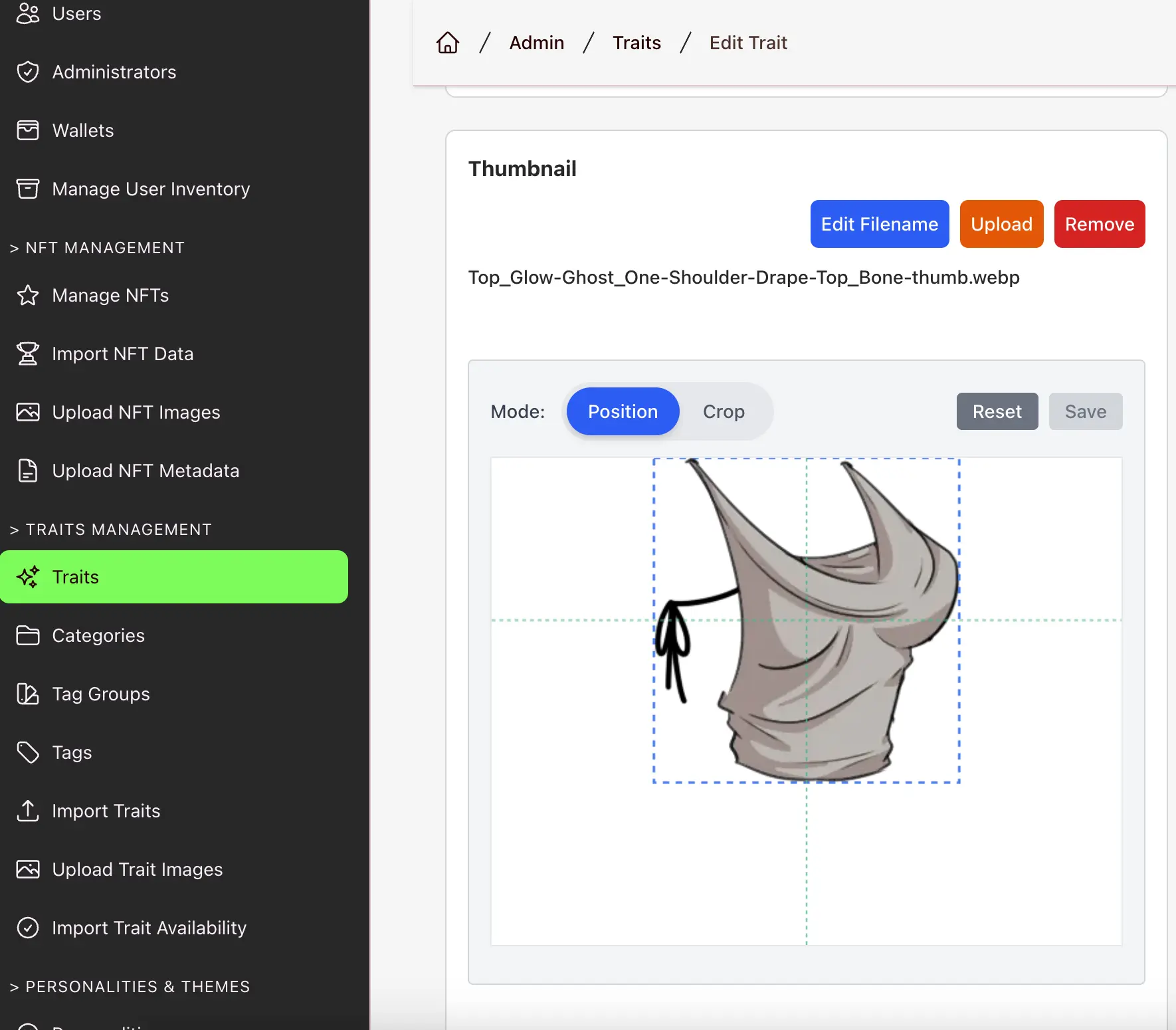Click the Import Traits upload icon
1176x1030 pixels.
click(28, 811)
